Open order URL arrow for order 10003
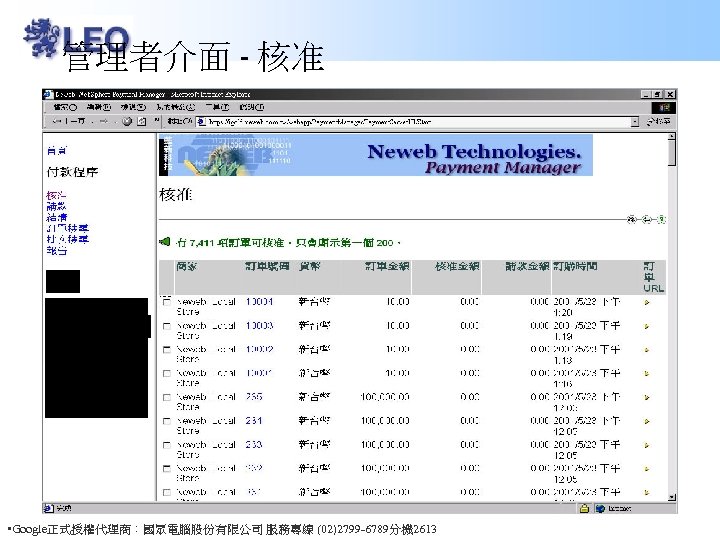The image size is (720, 540). [647, 326]
